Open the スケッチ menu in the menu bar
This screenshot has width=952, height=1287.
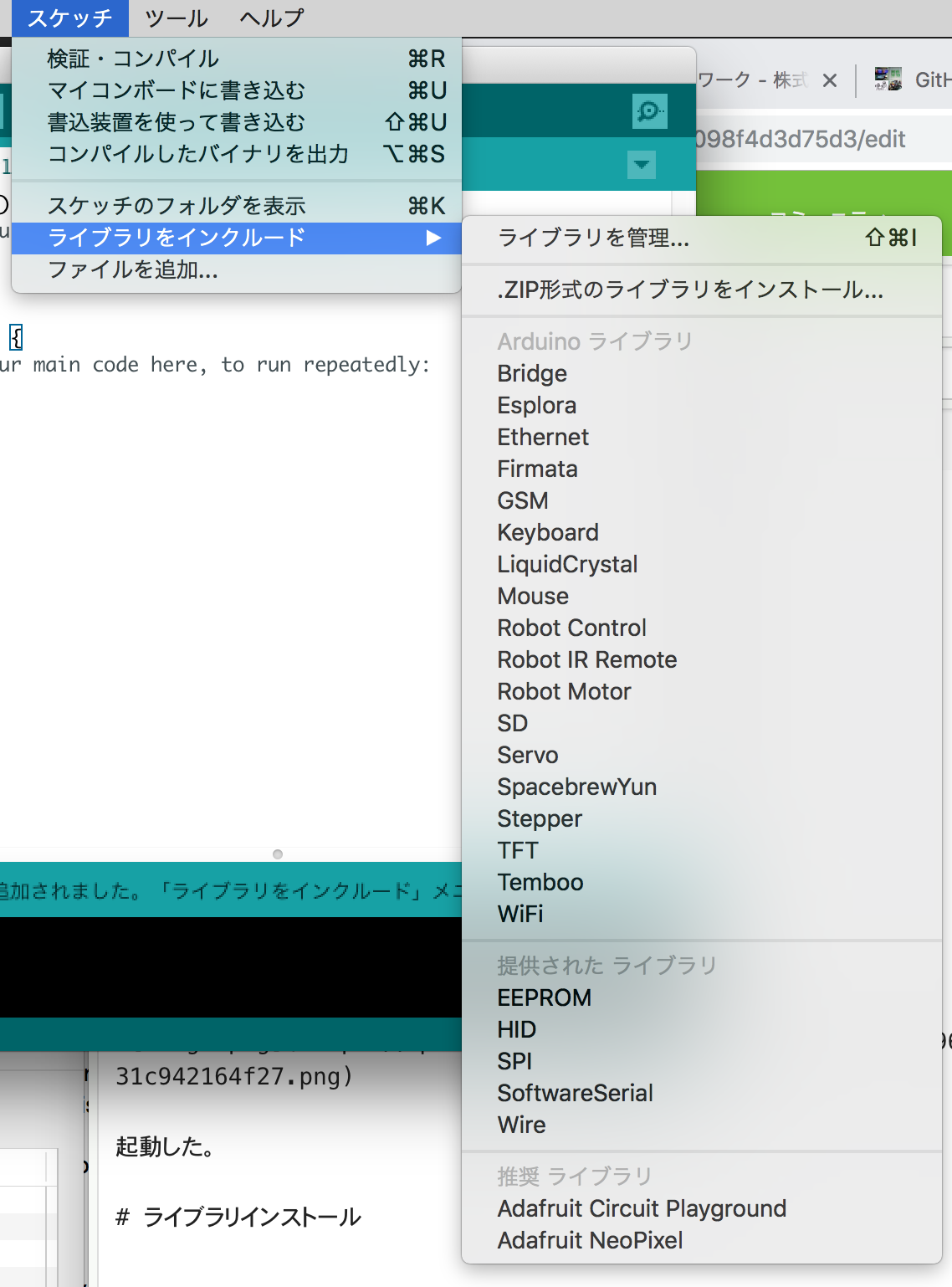(70, 17)
